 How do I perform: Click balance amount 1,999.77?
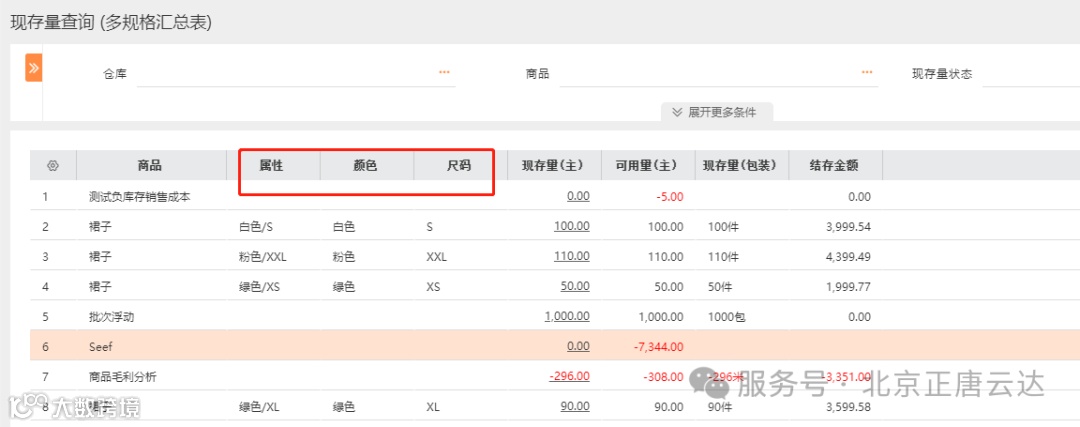click(x=848, y=287)
